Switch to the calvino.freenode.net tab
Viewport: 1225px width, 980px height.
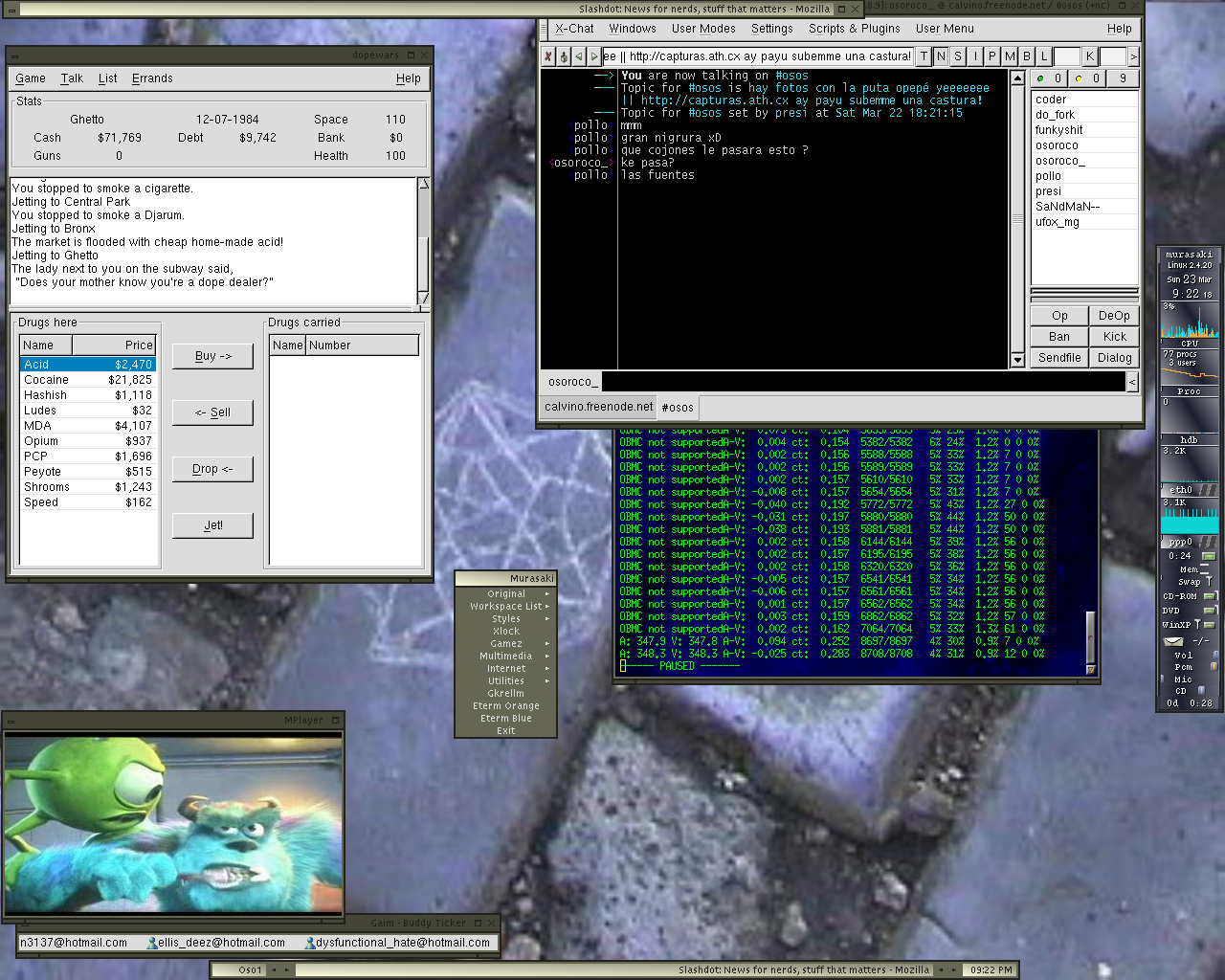coord(598,407)
